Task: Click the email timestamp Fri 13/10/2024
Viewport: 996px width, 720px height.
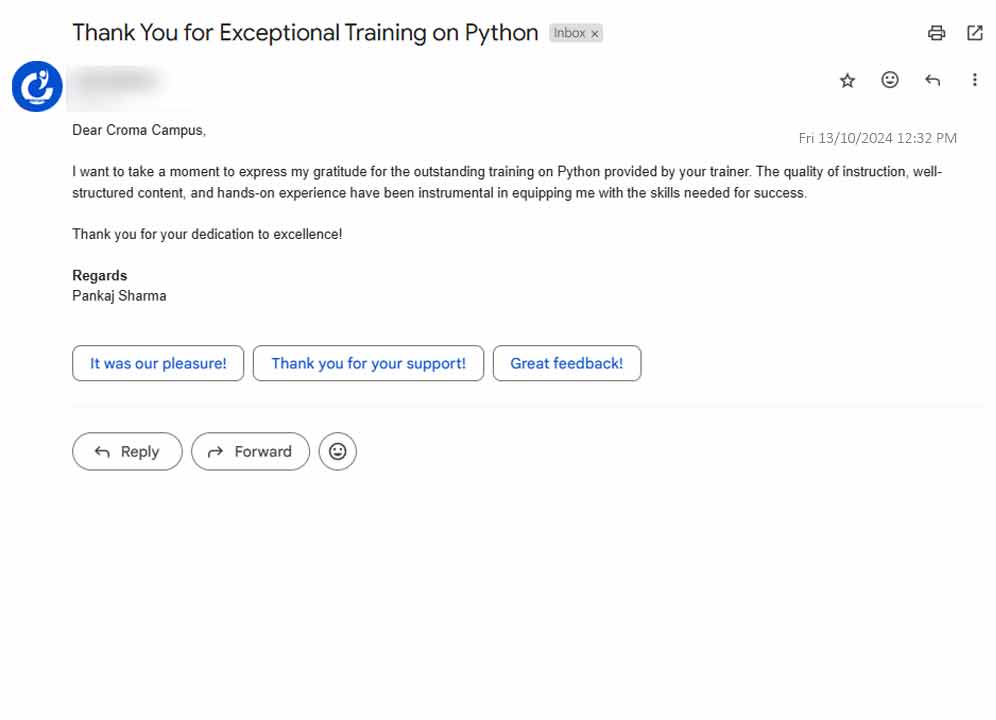Action: [877, 138]
